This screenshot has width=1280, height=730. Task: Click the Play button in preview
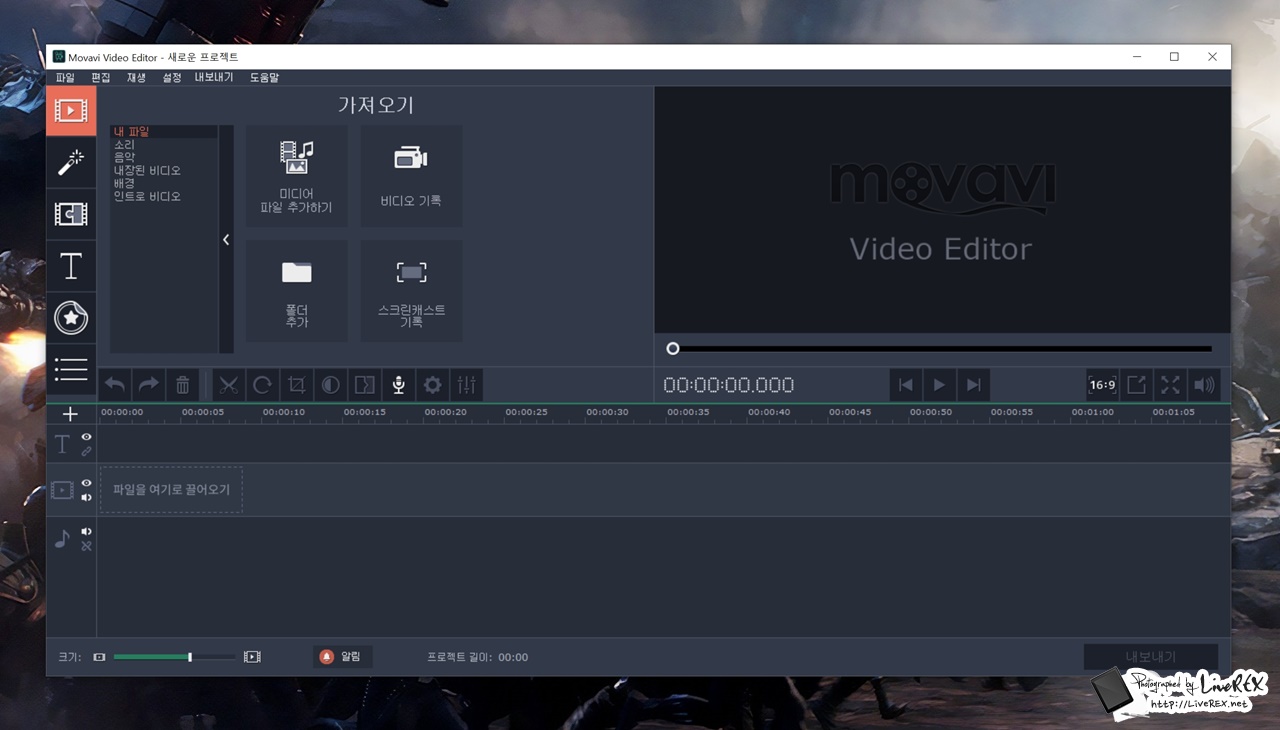point(939,385)
